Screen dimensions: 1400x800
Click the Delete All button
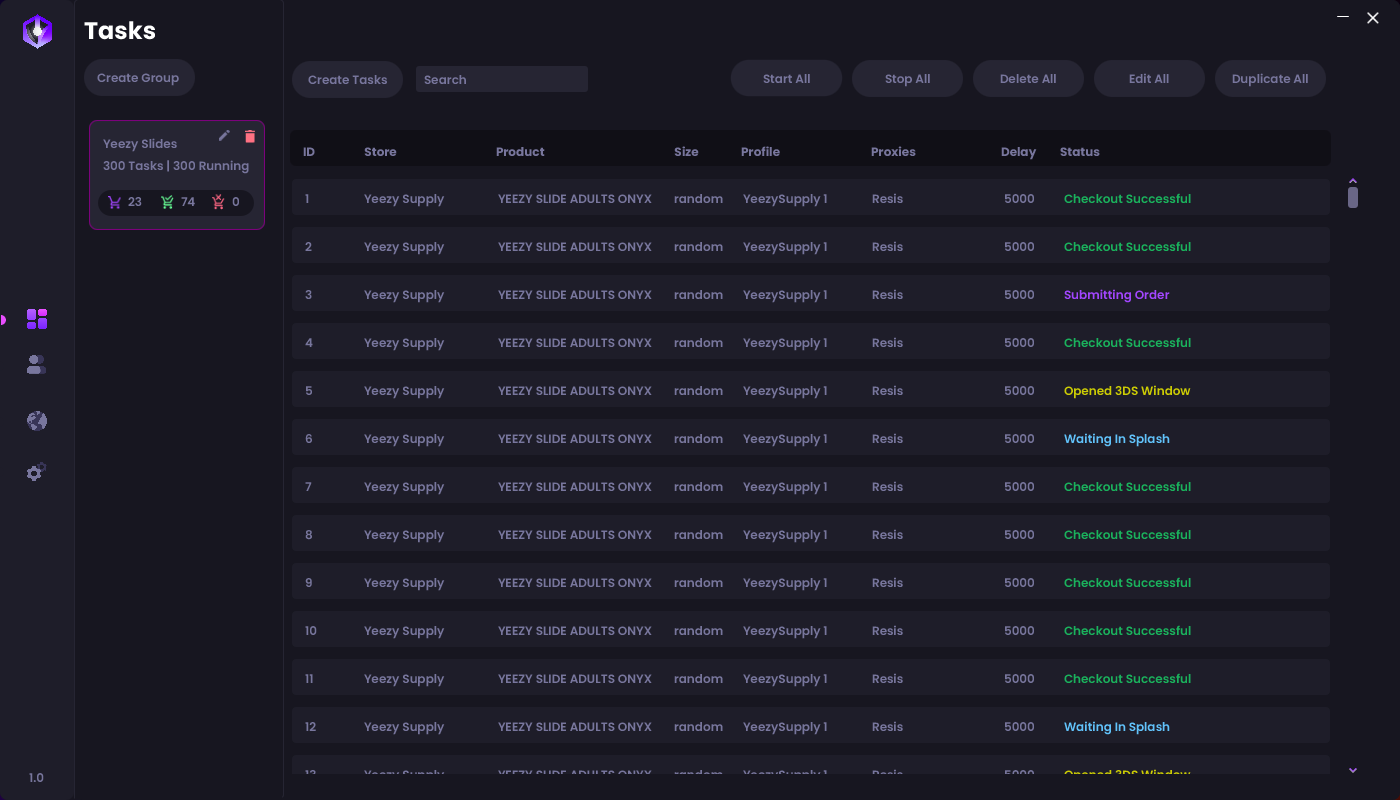(x=1028, y=79)
